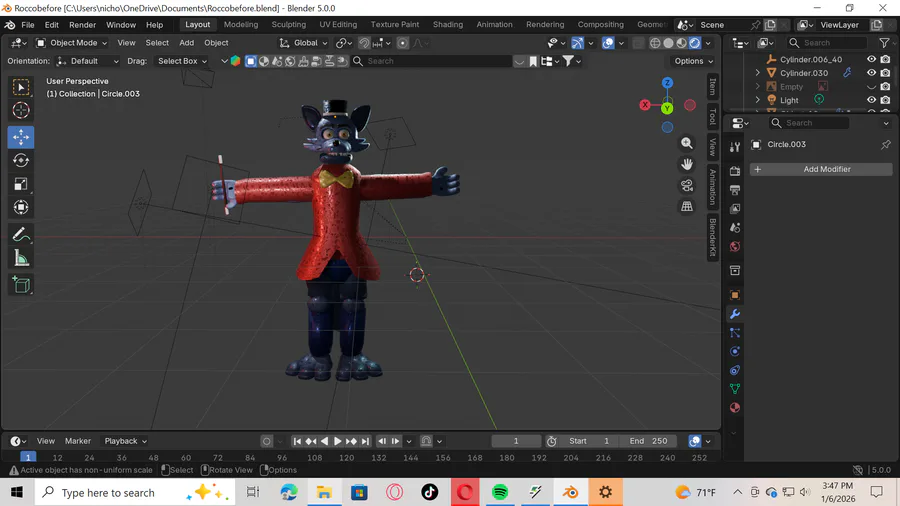
Task: Select the Annotate tool
Action: point(21,235)
